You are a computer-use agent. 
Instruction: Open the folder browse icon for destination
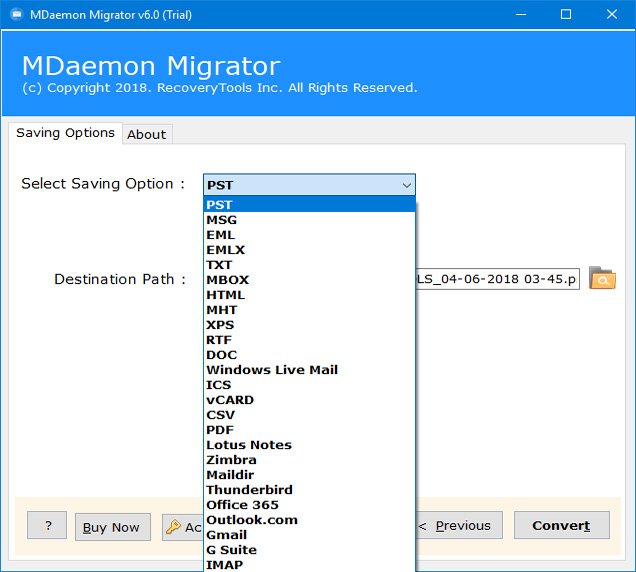coord(602,278)
